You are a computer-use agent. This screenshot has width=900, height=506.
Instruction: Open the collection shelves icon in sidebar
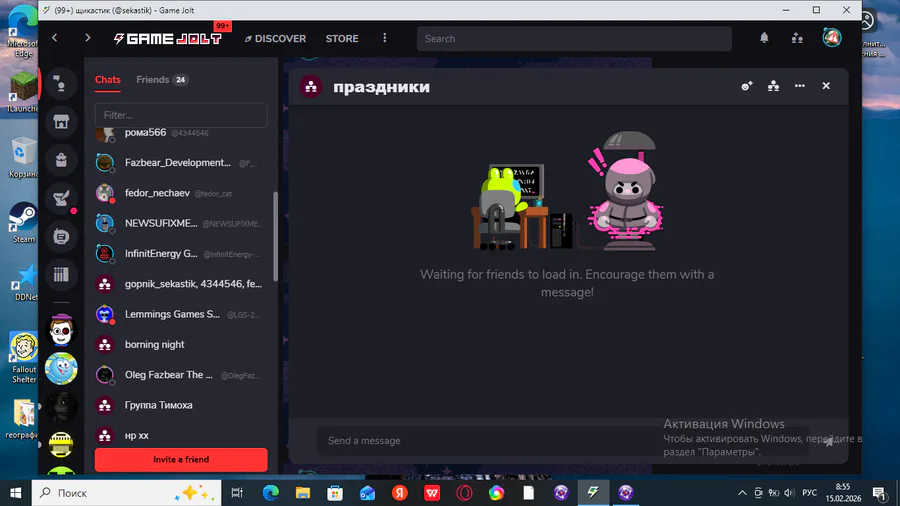click(x=61, y=275)
